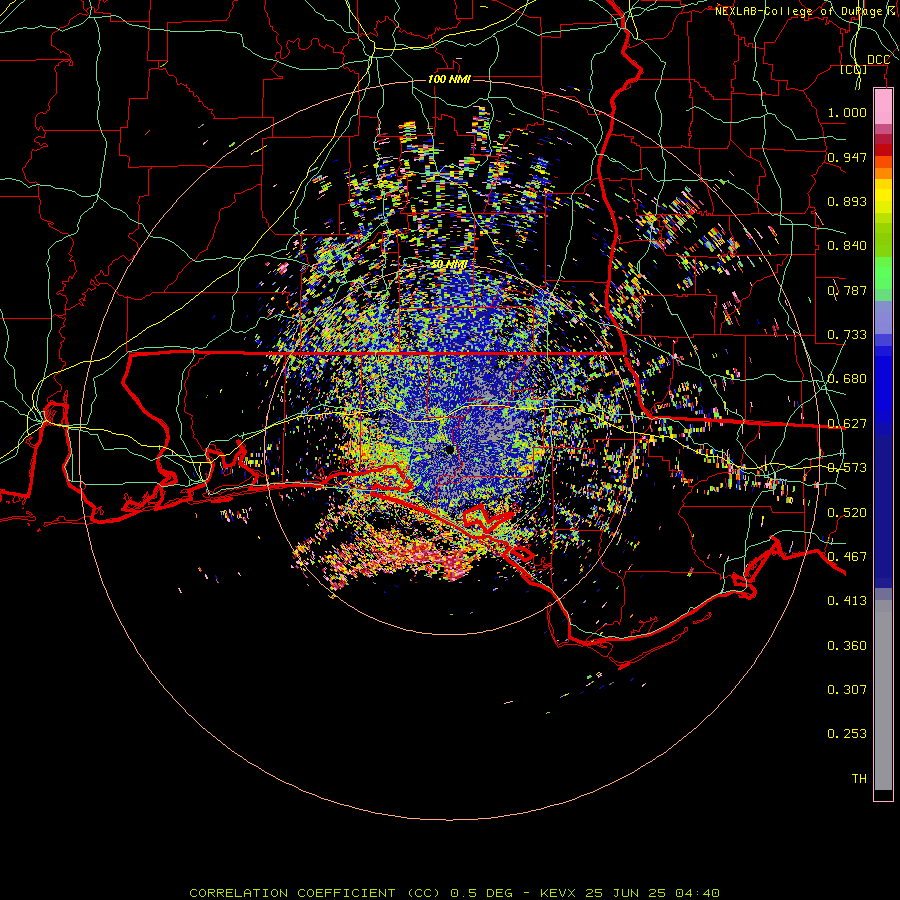This screenshot has width=900, height=900.
Task: Select the 0.573 scale value
Action: (x=847, y=468)
